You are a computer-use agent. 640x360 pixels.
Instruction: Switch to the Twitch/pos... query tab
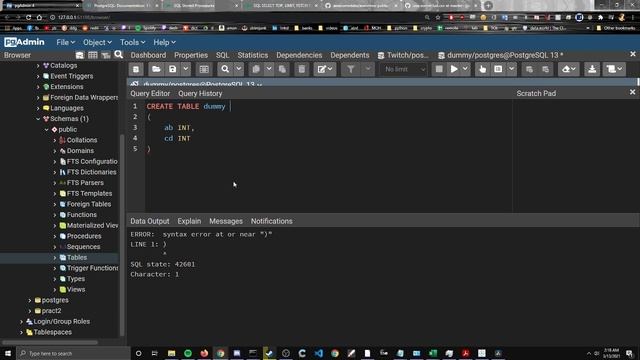coord(403,55)
